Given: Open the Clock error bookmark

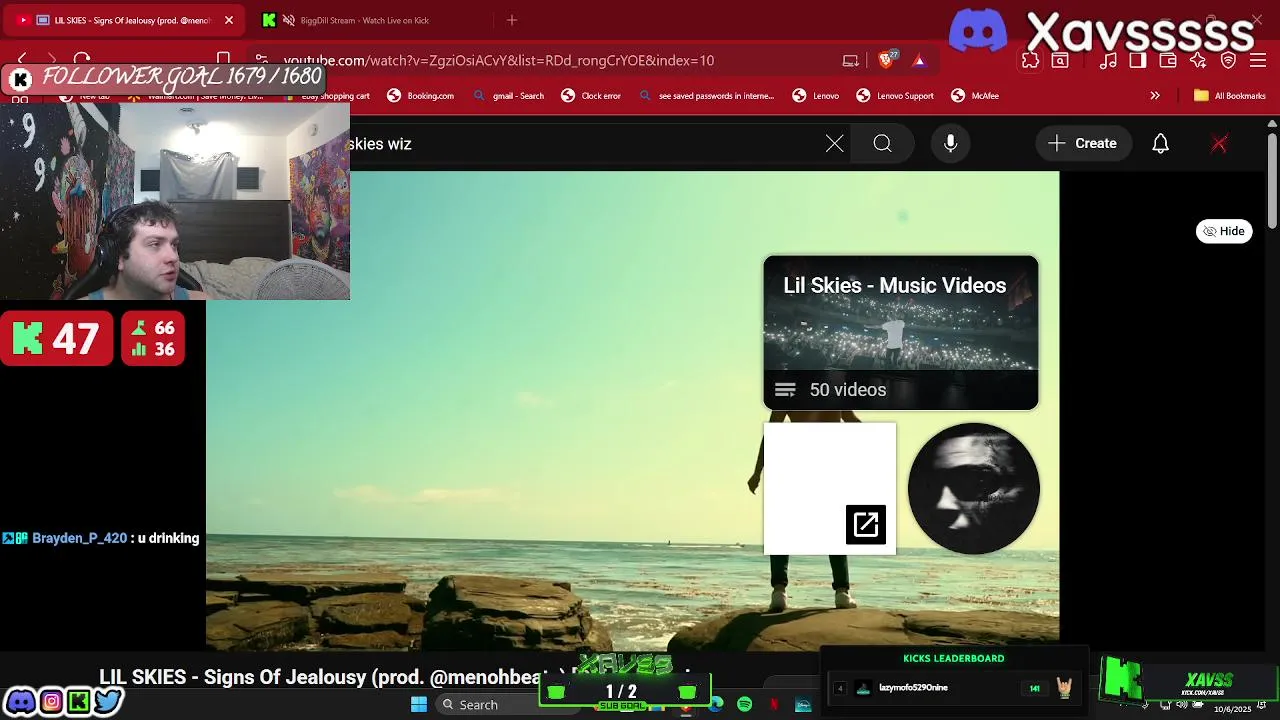Looking at the screenshot, I should click(591, 96).
